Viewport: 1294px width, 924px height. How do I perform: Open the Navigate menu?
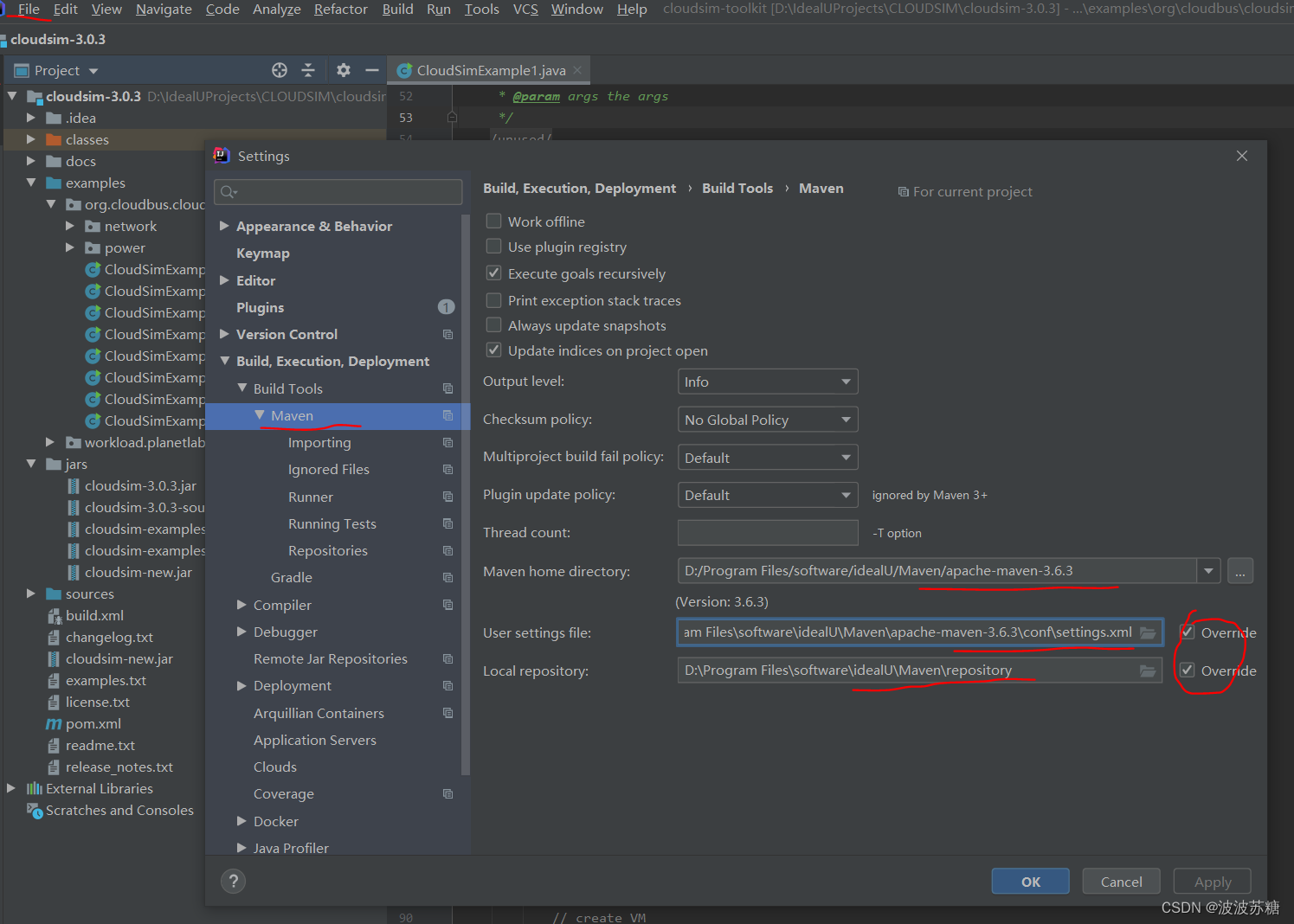pyautogui.click(x=164, y=9)
